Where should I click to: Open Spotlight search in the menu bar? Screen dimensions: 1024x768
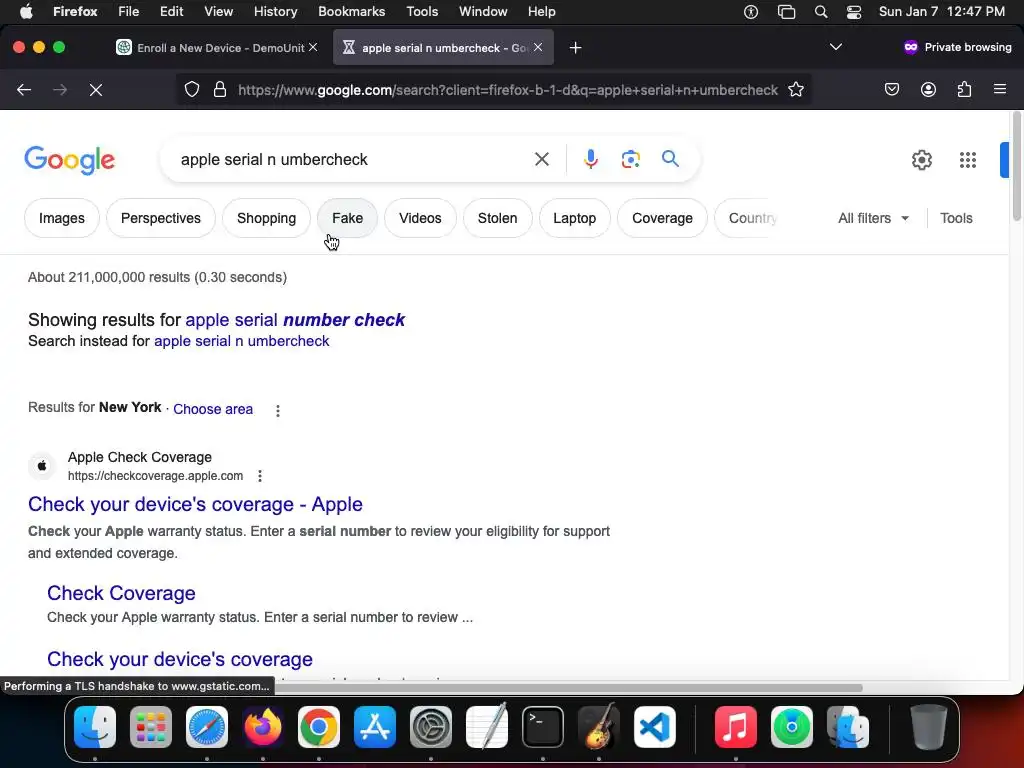(x=821, y=12)
